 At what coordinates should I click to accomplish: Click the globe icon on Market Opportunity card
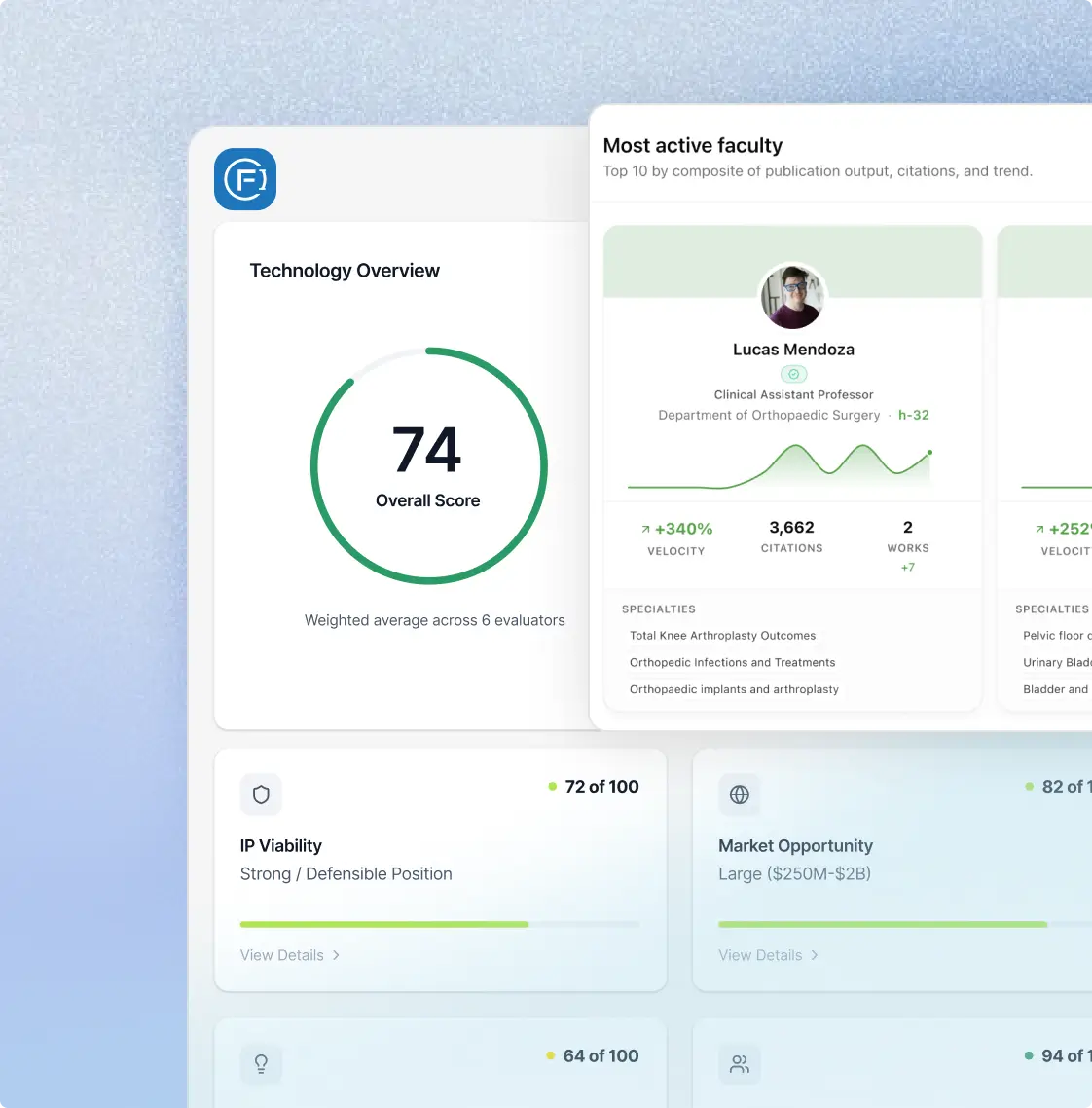pos(740,794)
